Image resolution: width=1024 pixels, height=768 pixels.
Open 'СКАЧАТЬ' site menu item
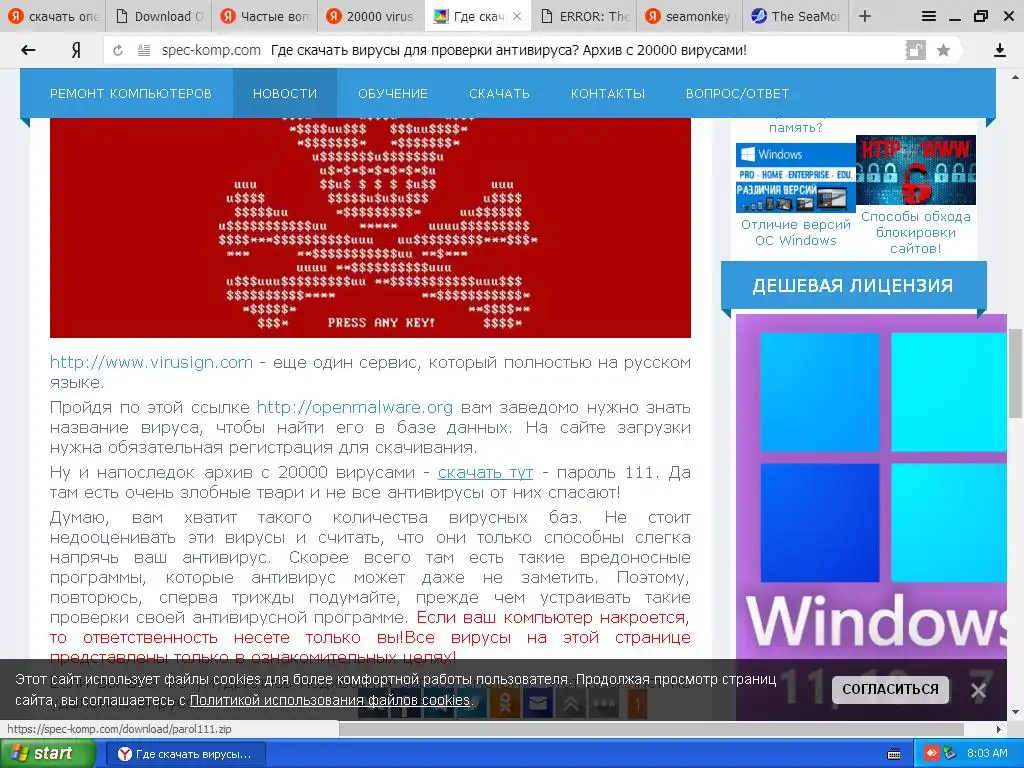click(x=499, y=93)
